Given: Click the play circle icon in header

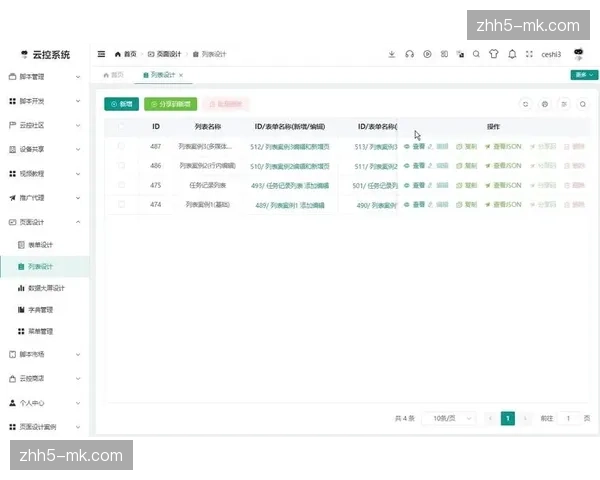Looking at the screenshot, I should point(427,54).
